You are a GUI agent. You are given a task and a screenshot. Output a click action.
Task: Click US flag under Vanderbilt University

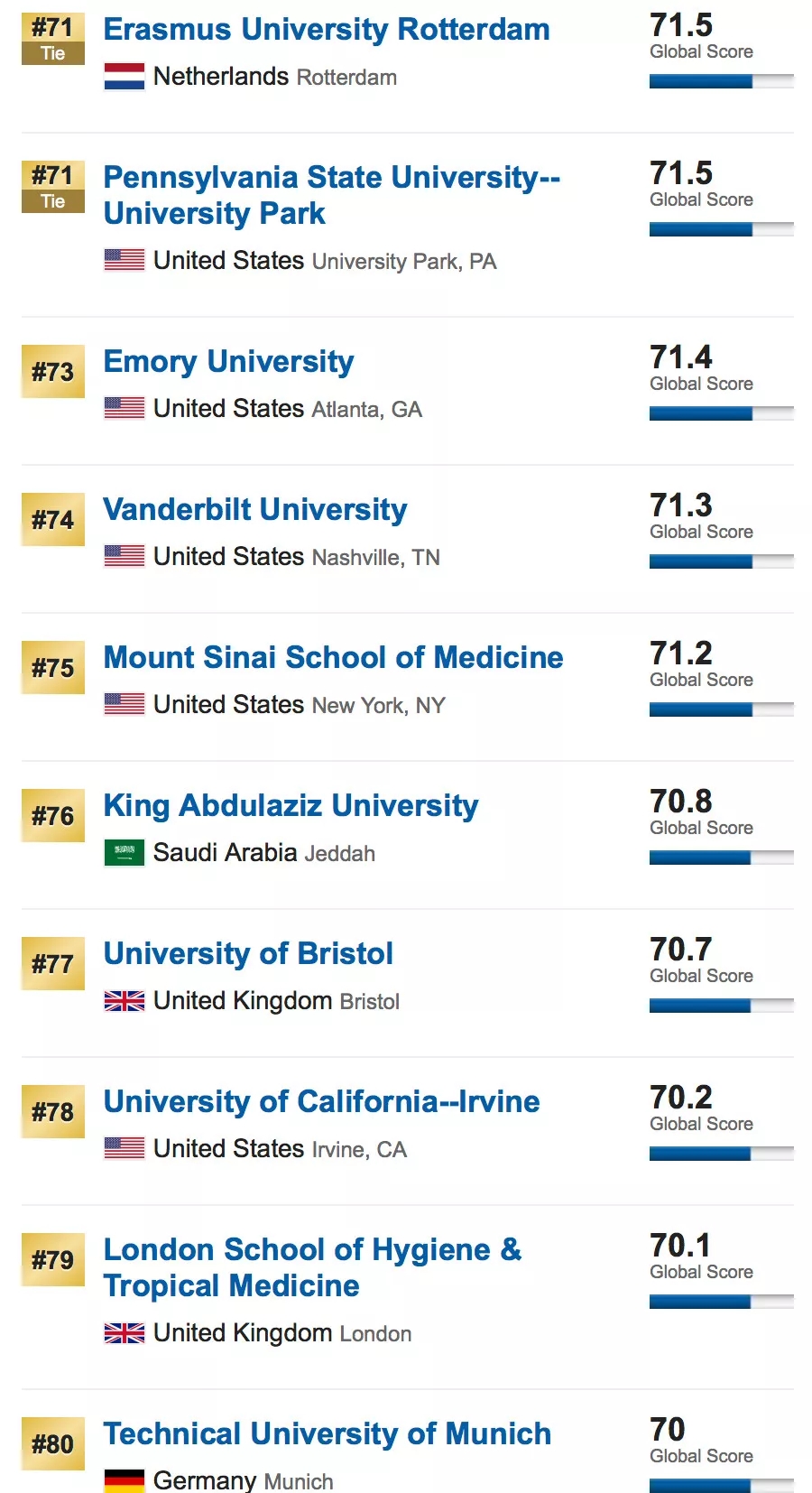[124, 557]
